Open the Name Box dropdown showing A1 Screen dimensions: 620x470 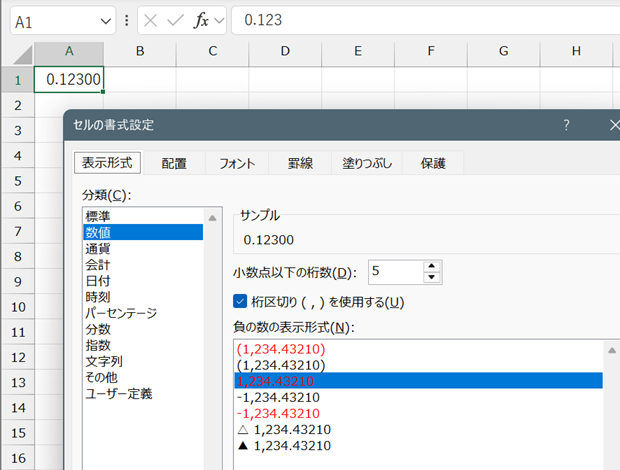tap(106, 21)
